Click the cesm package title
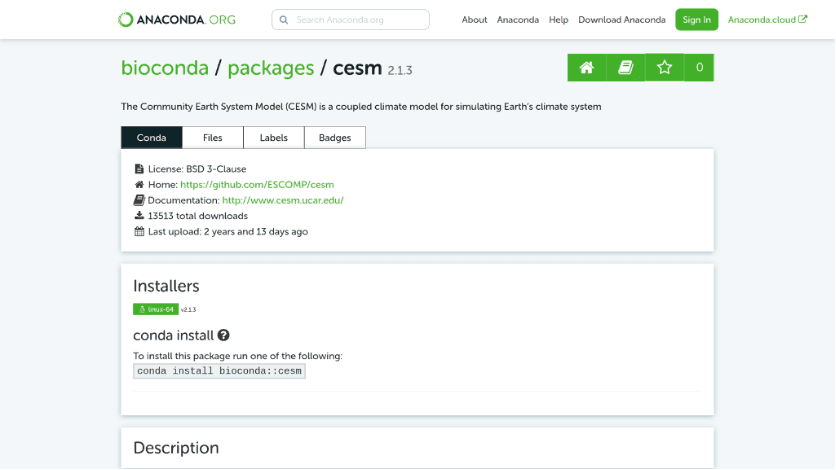Image resolution: width=836 pixels, height=470 pixels. point(357,68)
